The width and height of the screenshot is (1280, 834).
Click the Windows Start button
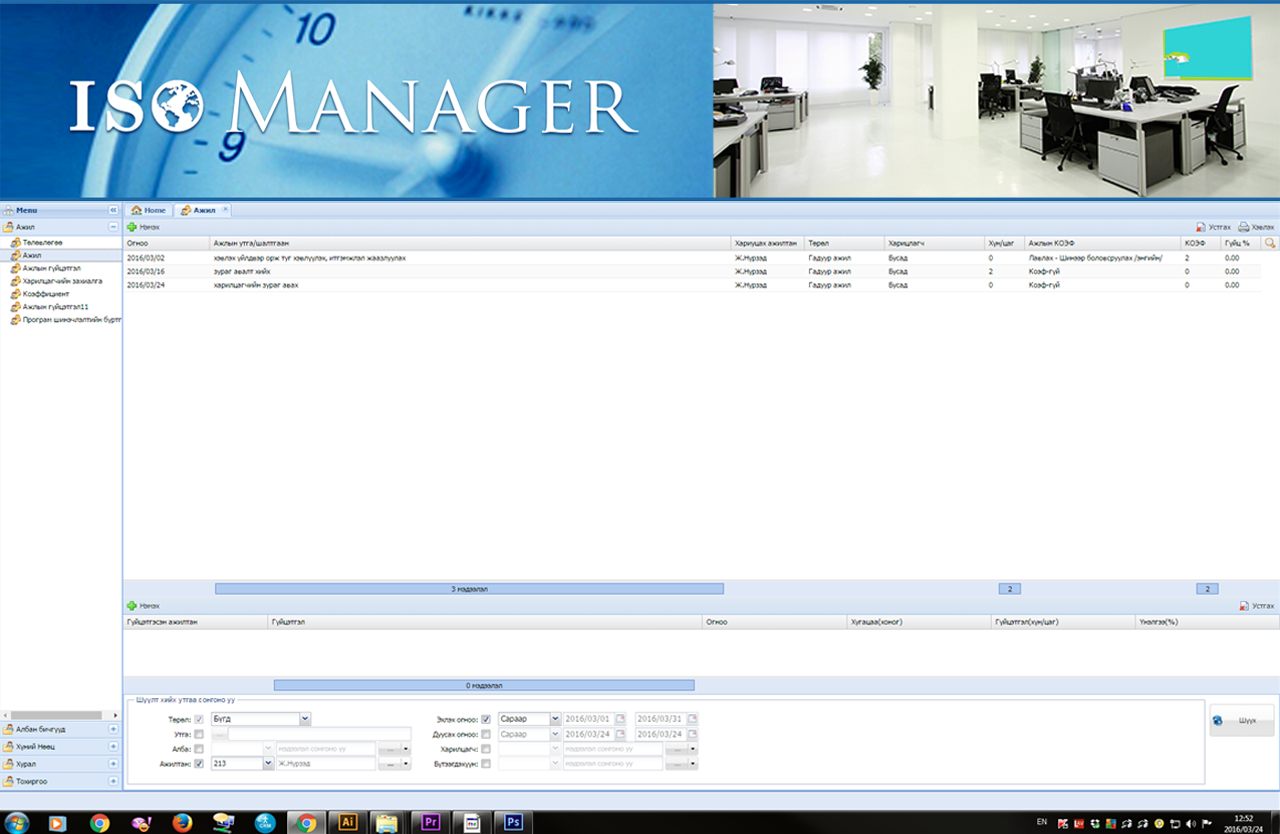pos(17,822)
